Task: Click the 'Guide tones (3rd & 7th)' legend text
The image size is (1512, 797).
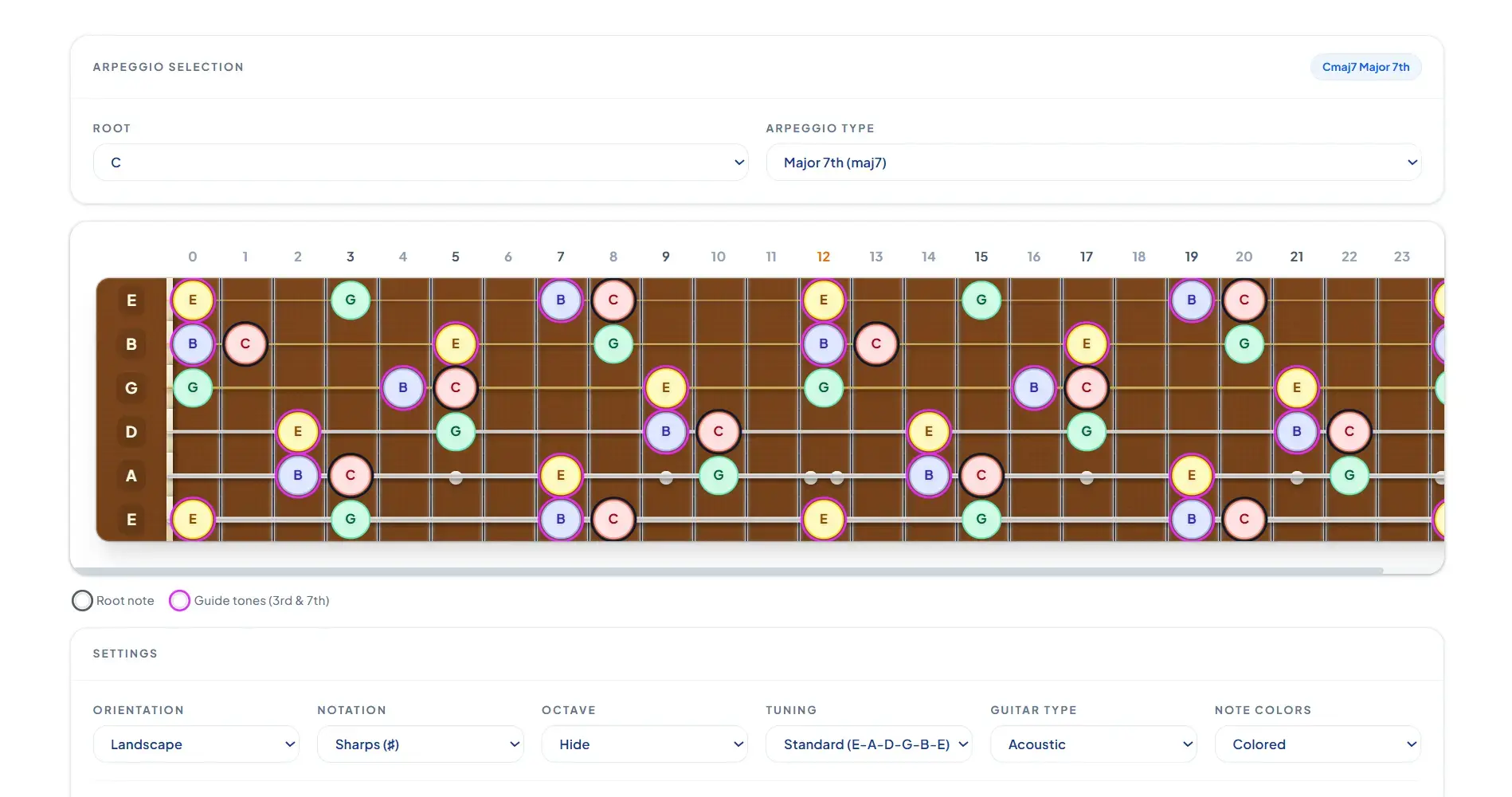Action: [x=262, y=601]
